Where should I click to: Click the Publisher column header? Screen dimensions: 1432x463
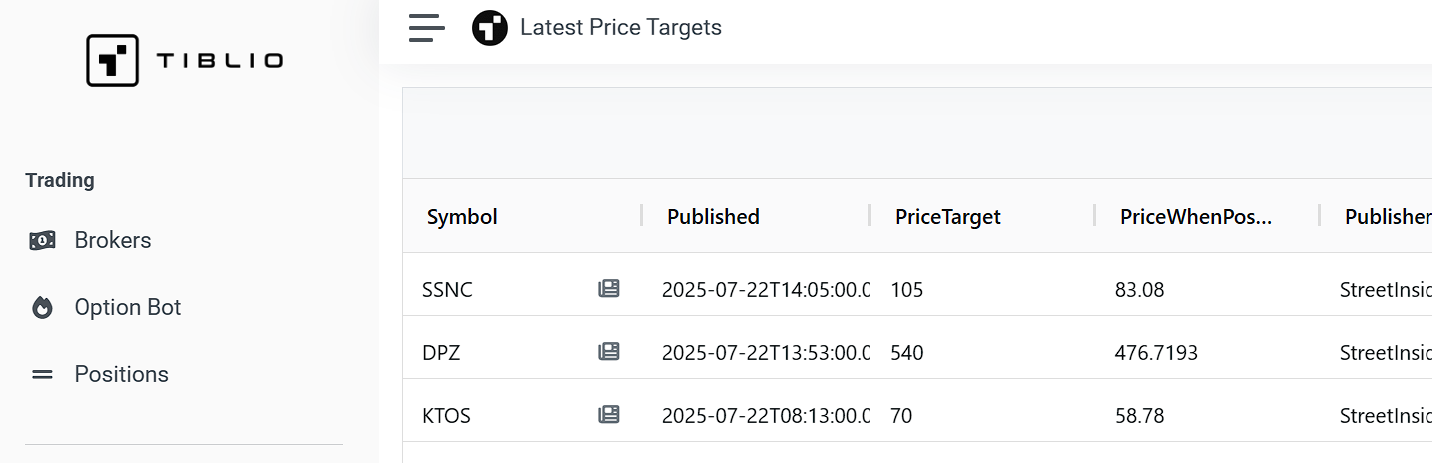pos(1386,216)
